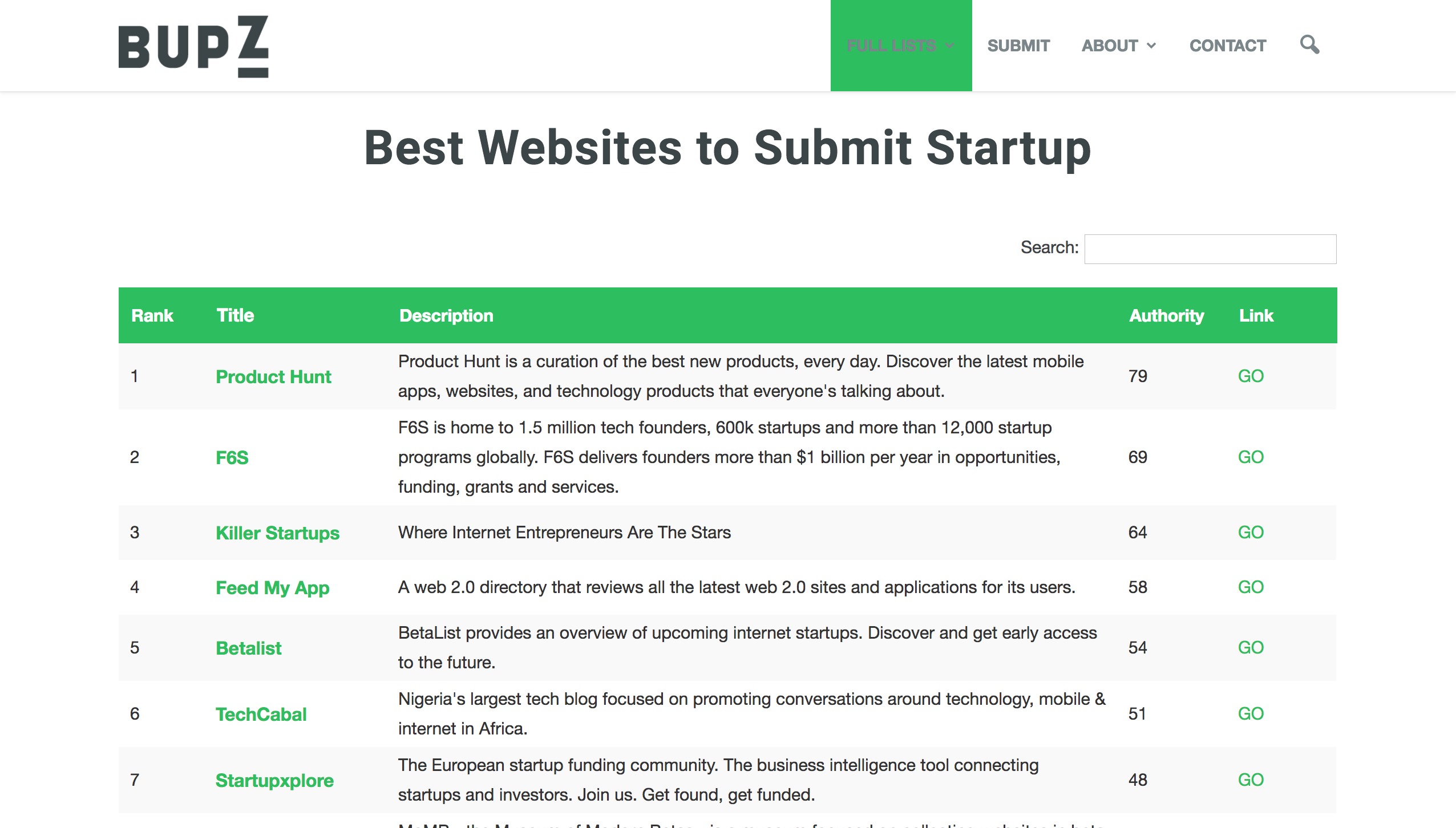Sort table by Rank column header
The width and height of the screenshot is (1456, 828).
click(152, 315)
